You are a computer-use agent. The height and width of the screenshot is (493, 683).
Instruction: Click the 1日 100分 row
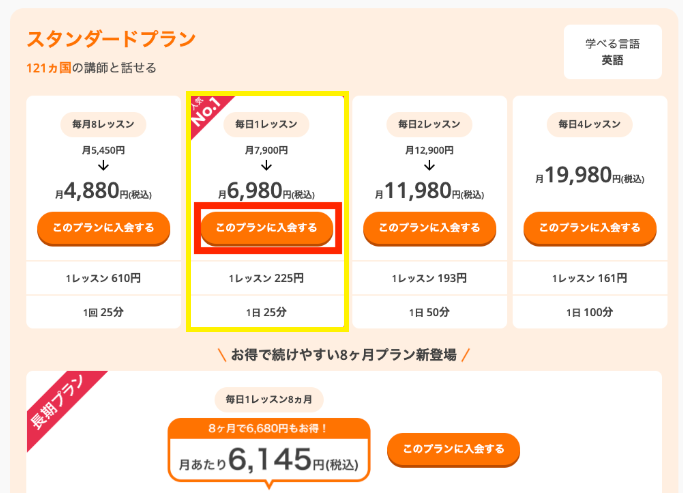coord(590,312)
